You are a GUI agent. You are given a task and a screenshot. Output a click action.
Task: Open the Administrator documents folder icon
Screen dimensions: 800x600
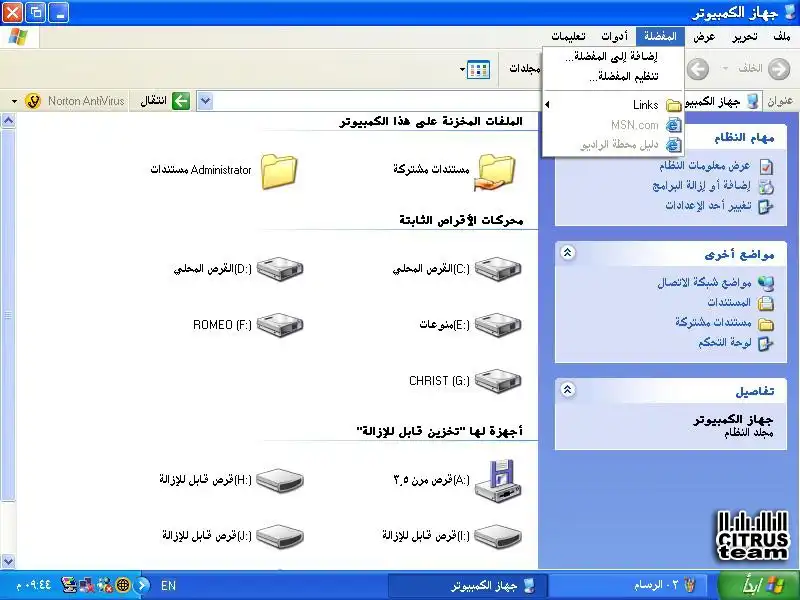point(279,170)
